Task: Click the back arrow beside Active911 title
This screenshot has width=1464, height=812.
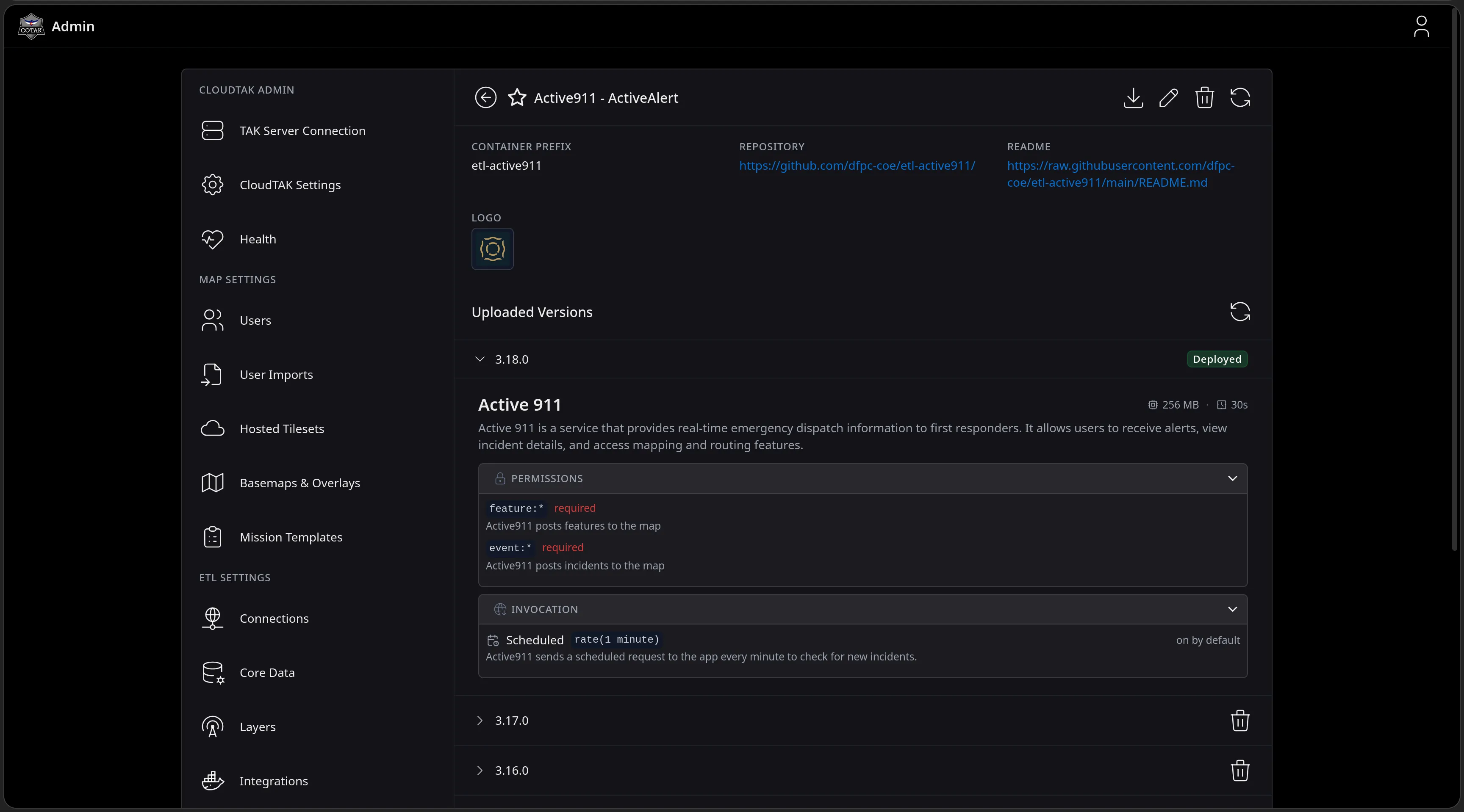Action: (x=485, y=98)
